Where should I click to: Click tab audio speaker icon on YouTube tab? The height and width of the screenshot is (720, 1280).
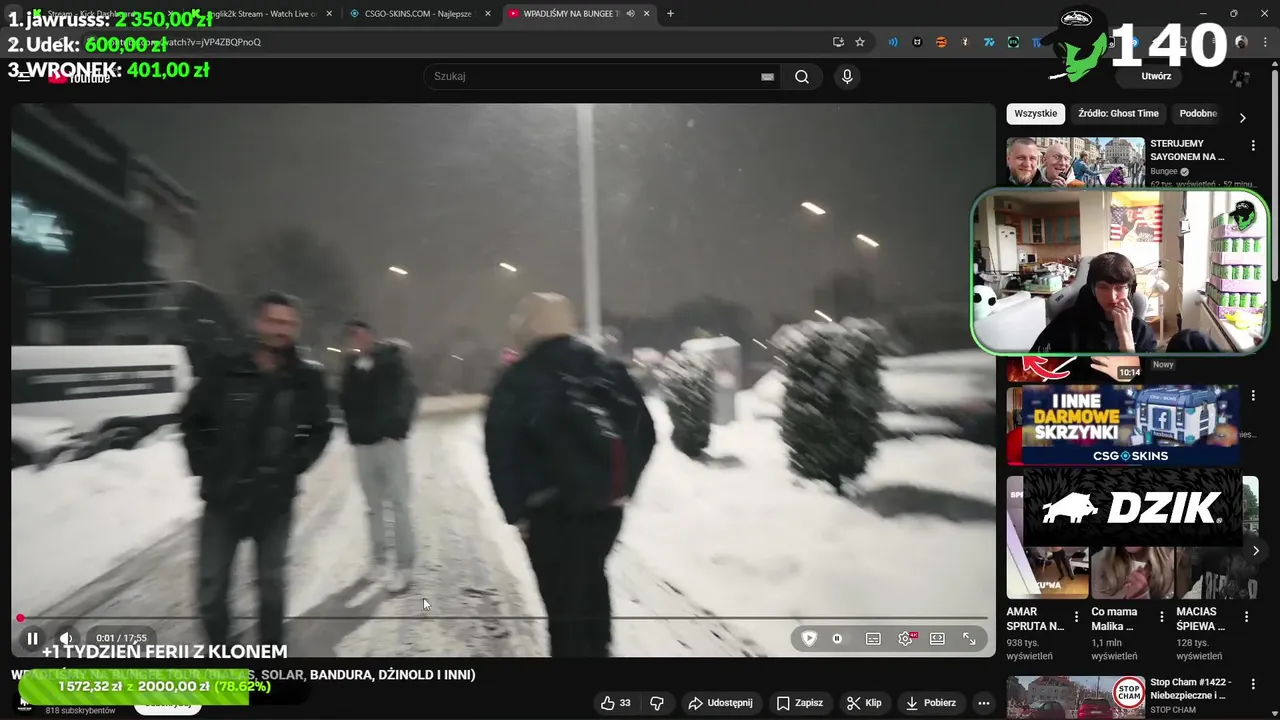coord(630,13)
